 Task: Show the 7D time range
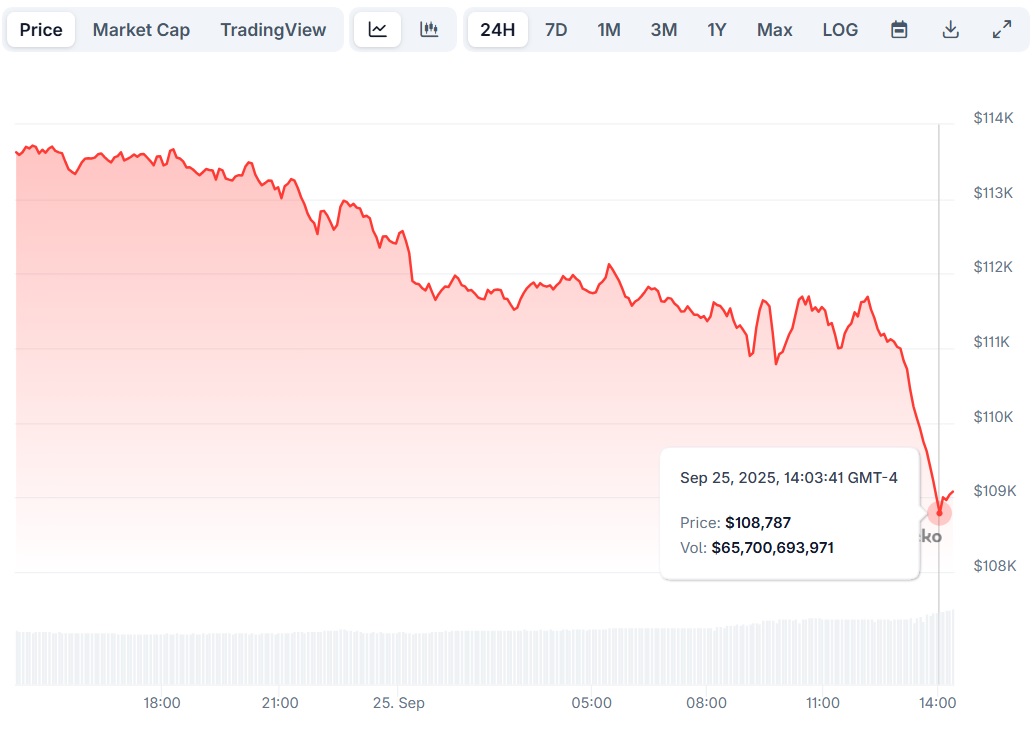coord(556,30)
